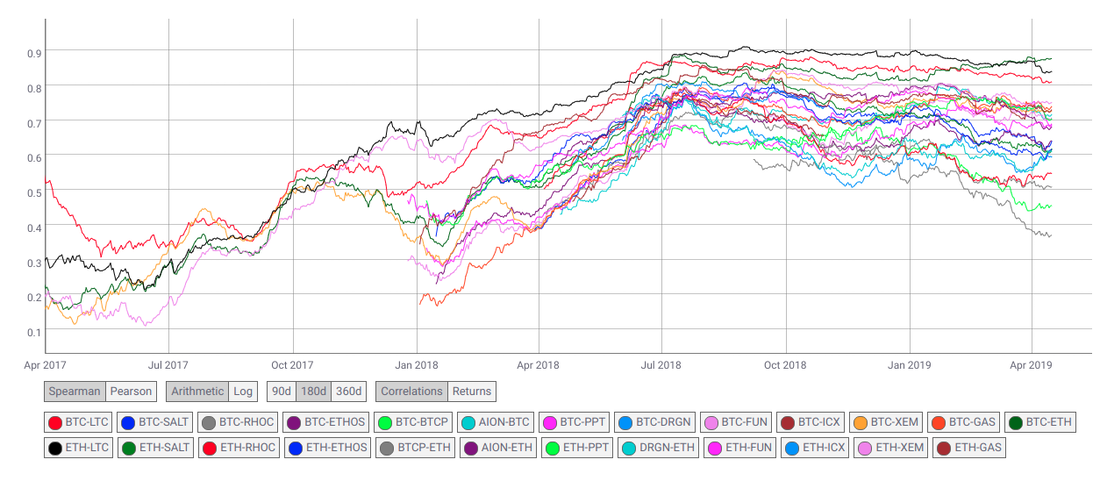Toggle the BTC-ICX legend entry
The image size is (1100, 481).
coord(810,423)
